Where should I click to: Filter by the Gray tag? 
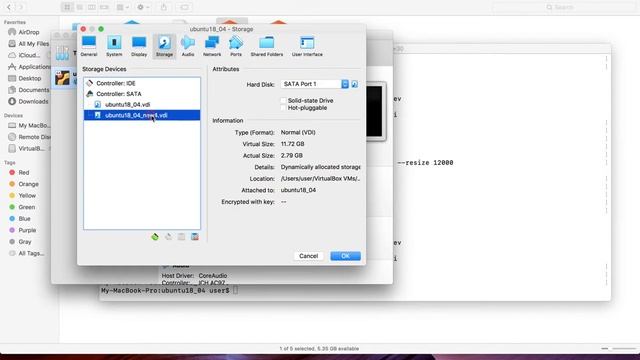(x=20, y=242)
